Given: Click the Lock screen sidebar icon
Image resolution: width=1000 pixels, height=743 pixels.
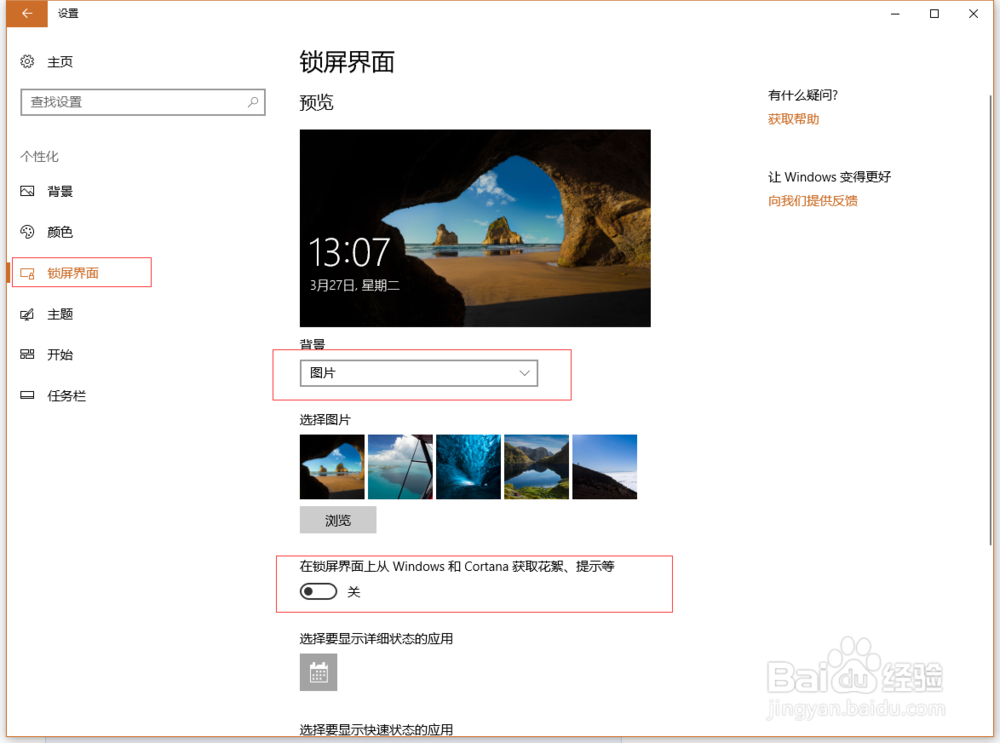Looking at the screenshot, I should click(27, 274).
